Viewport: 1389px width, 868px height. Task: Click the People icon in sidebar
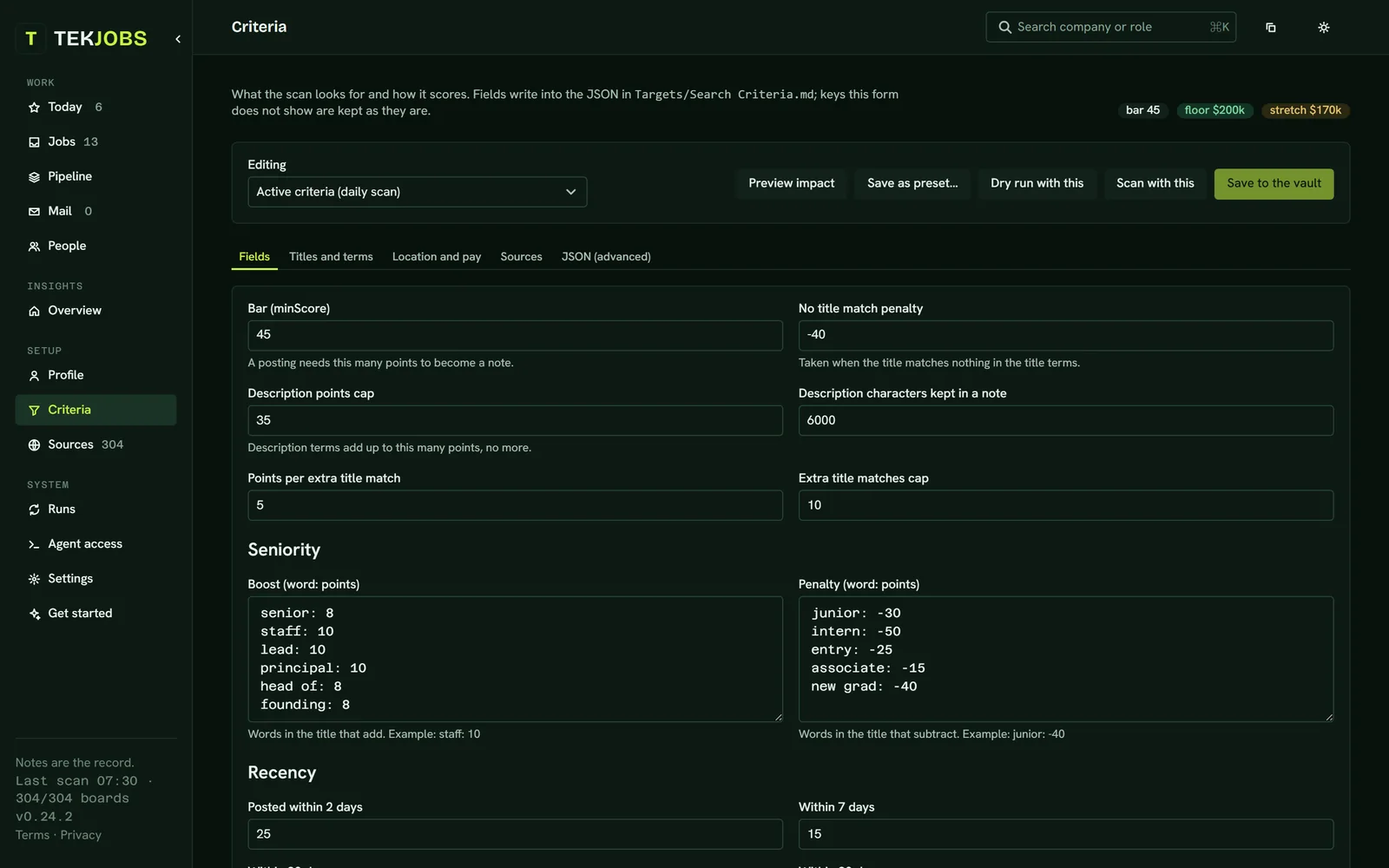34,247
